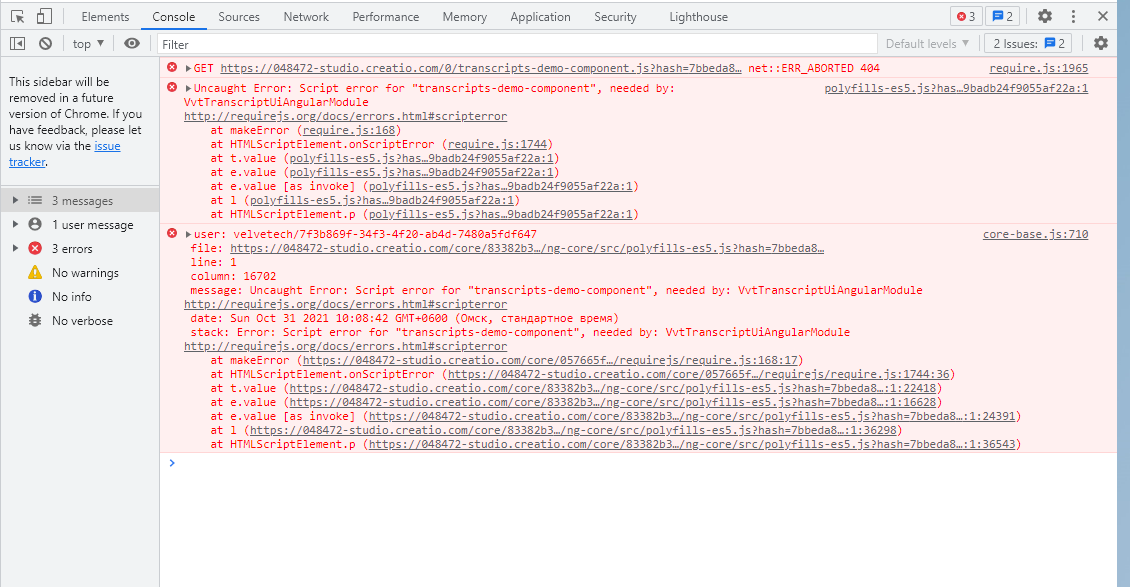Create a live expression with eye icon

tap(131, 43)
